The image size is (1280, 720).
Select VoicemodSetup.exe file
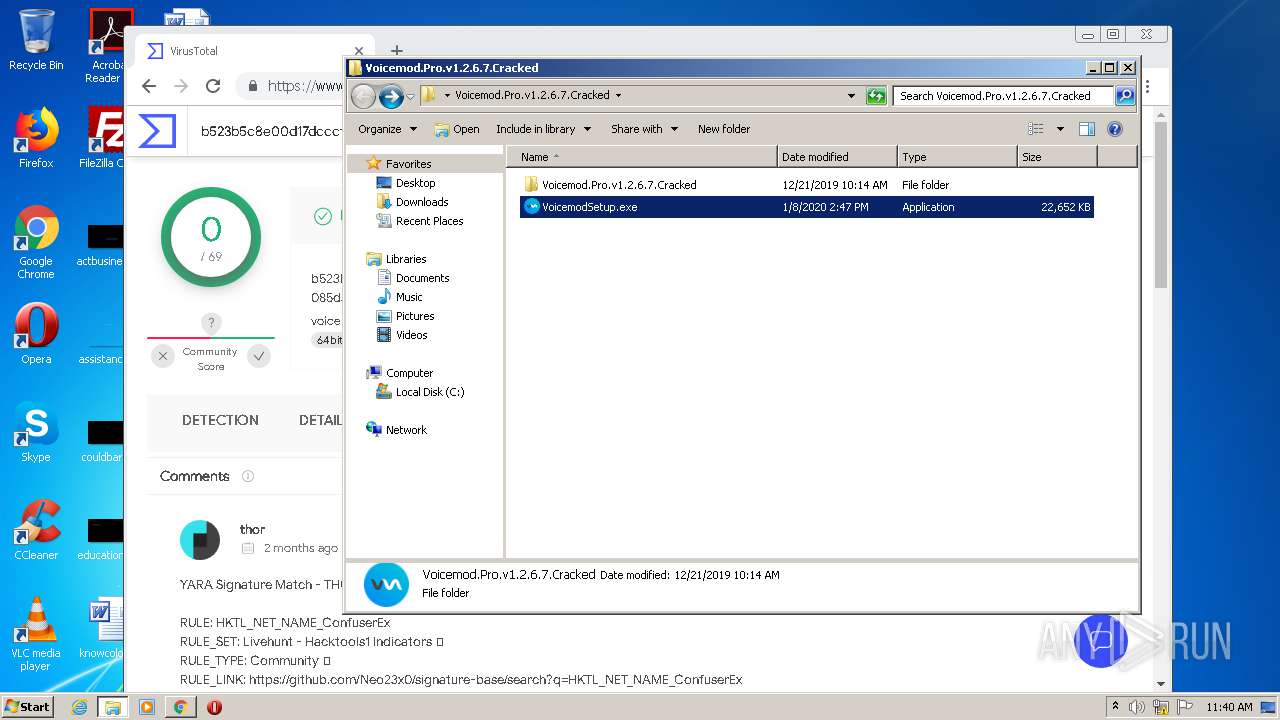[x=806, y=207]
